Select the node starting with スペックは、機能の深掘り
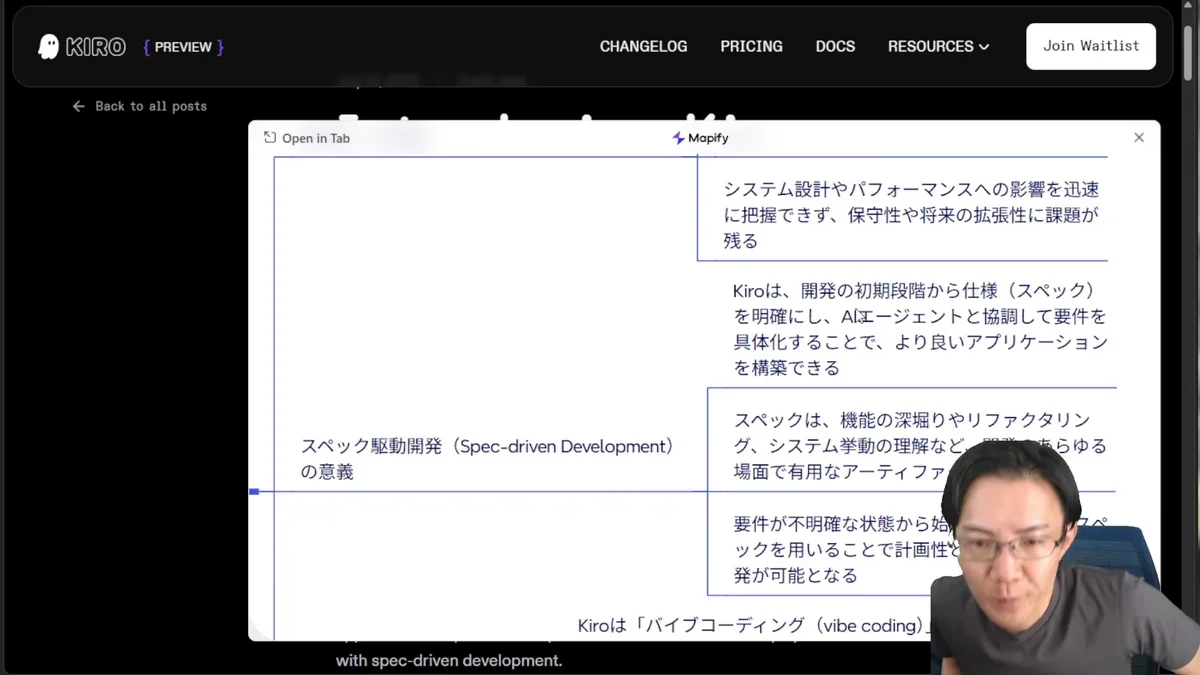This screenshot has height=675, width=1200. 920,445
